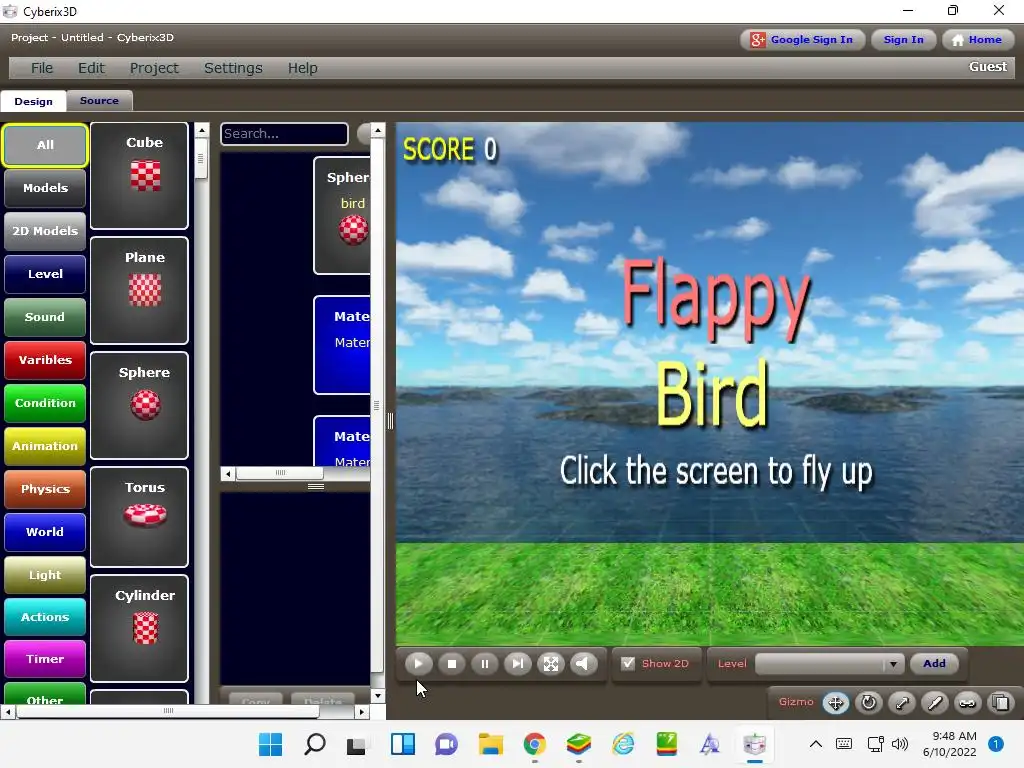Filter by Timer category

(45, 660)
